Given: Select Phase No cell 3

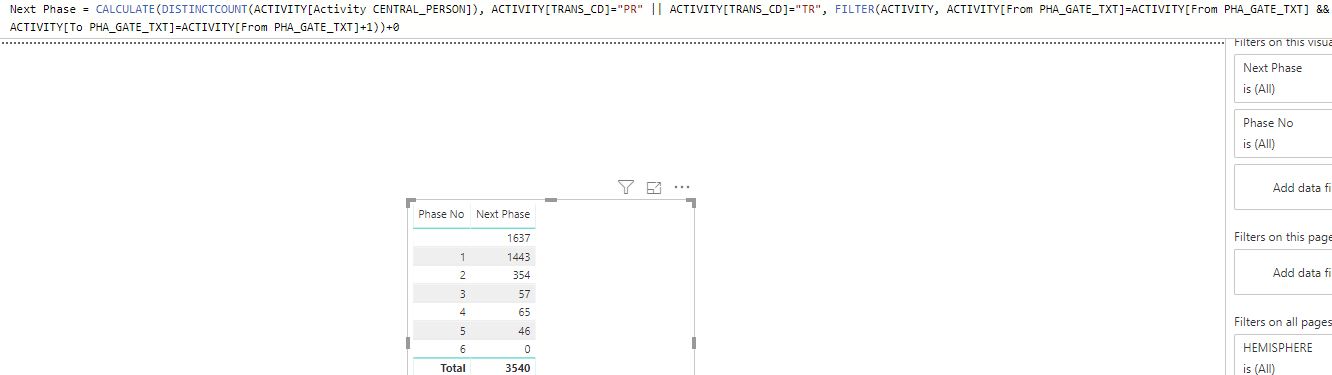Looking at the screenshot, I should coord(462,293).
